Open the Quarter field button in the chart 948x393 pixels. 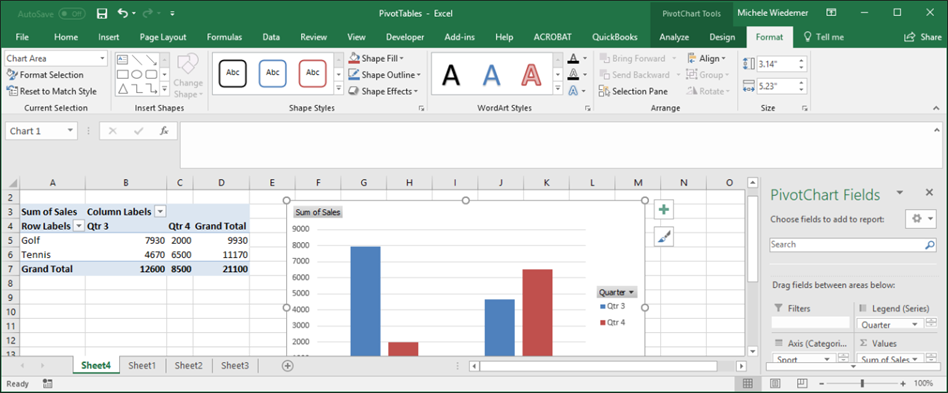(617, 292)
